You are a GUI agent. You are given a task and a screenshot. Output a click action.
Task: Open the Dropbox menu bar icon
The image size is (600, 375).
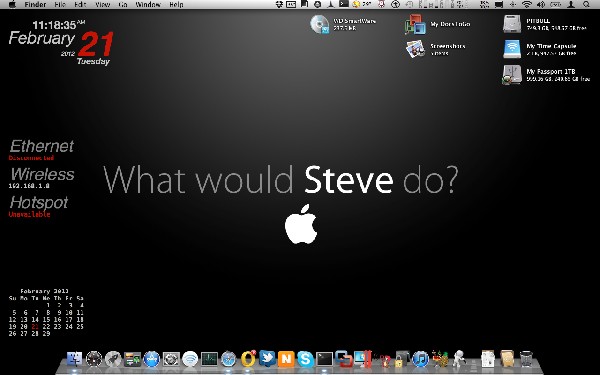279,5
